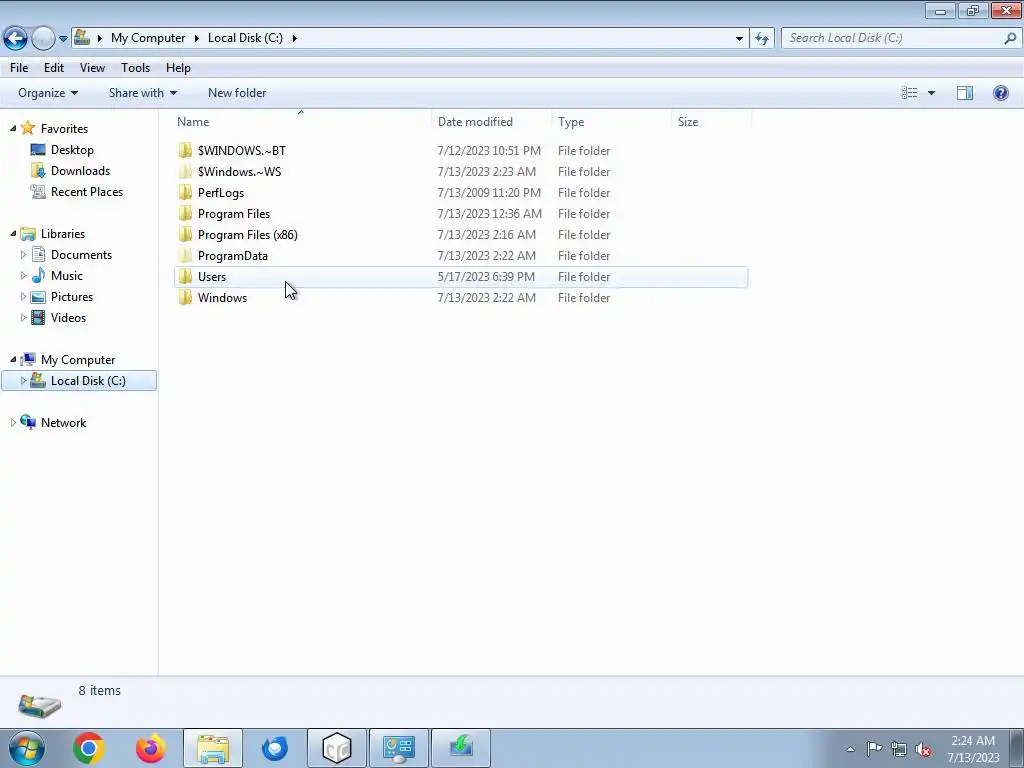Open the Share with dropdown
Screen dimensions: 1024x768
pos(142,93)
